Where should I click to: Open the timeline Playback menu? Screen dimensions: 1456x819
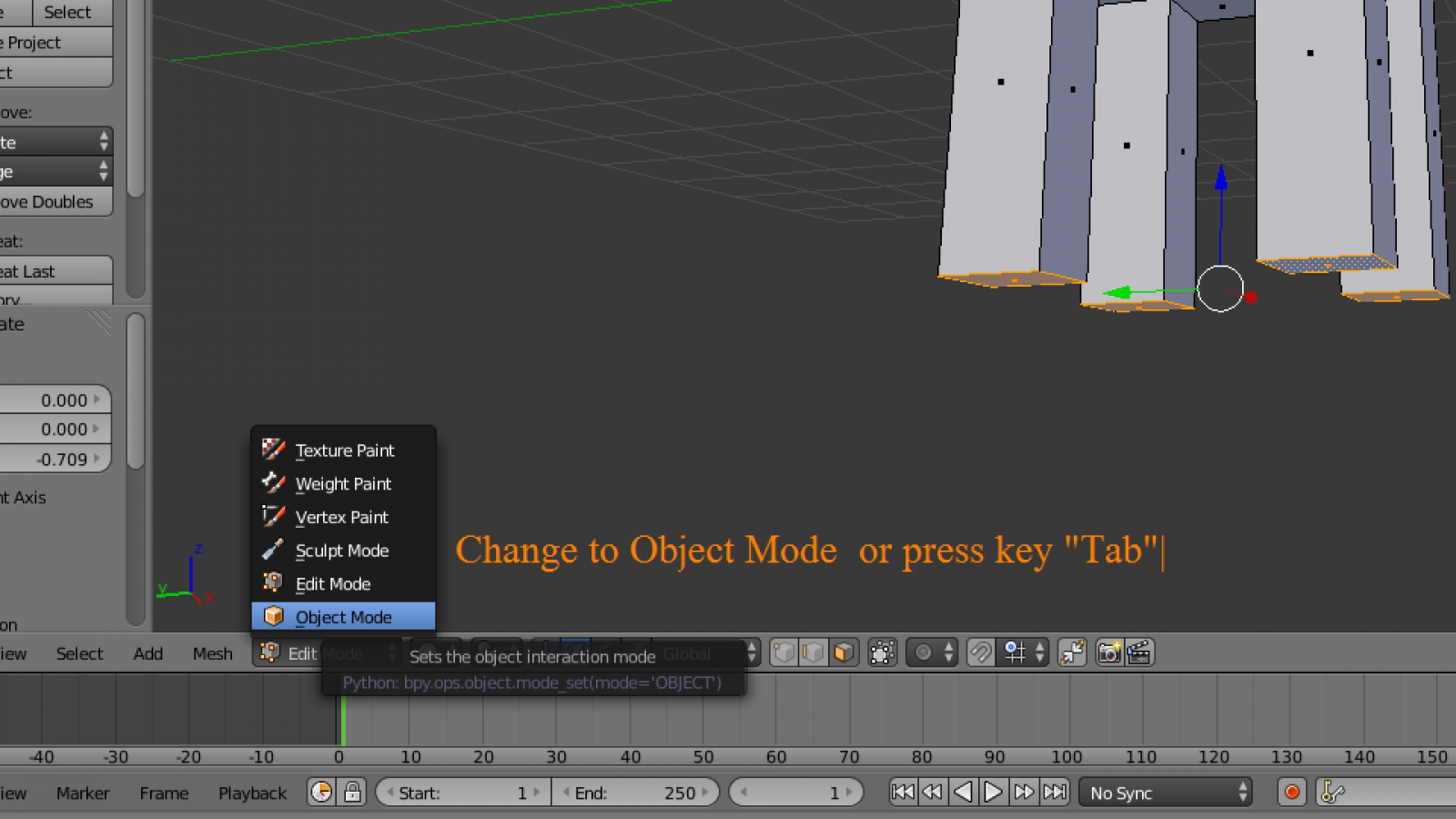(x=252, y=794)
